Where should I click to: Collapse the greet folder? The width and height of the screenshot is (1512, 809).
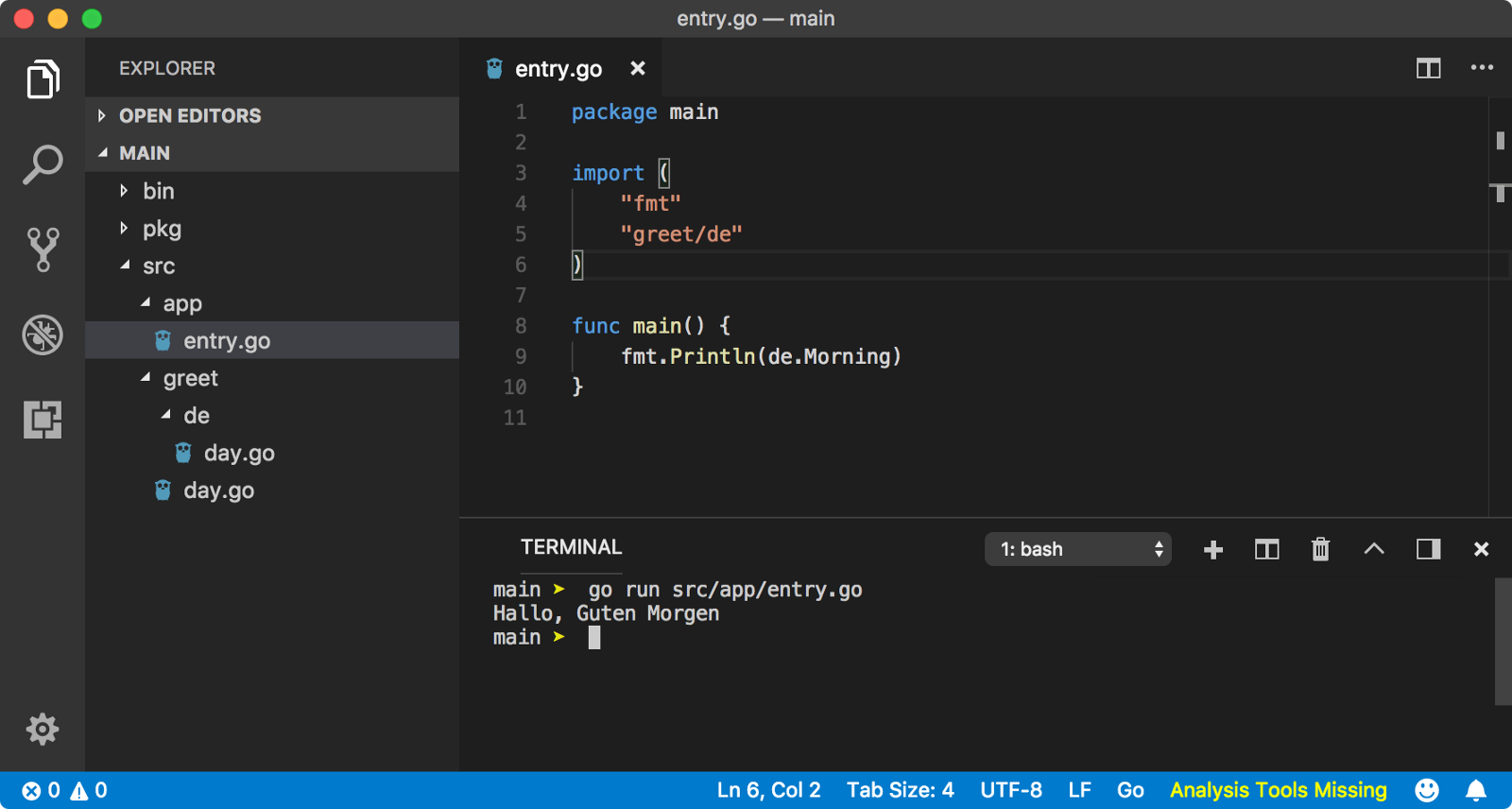point(272,378)
